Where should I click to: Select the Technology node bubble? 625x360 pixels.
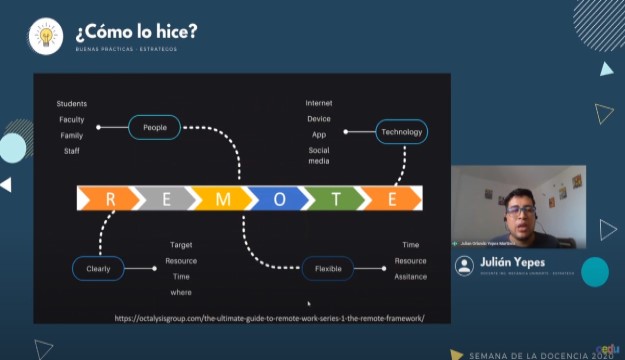pyautogui.click(x=401, y=132)
